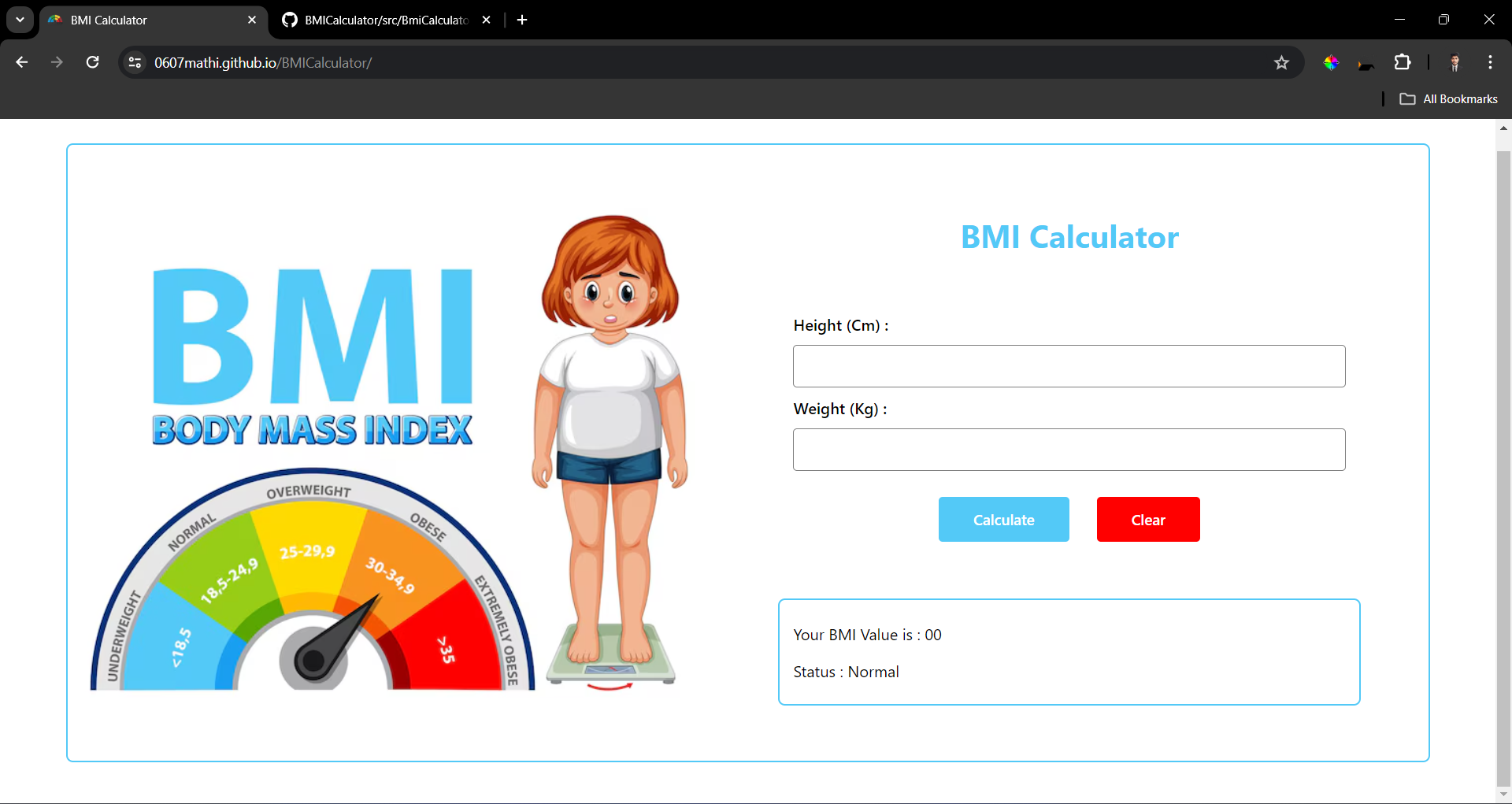Click the red Clear button
The image size is (1512, 804).
(x=1148, y=520)
